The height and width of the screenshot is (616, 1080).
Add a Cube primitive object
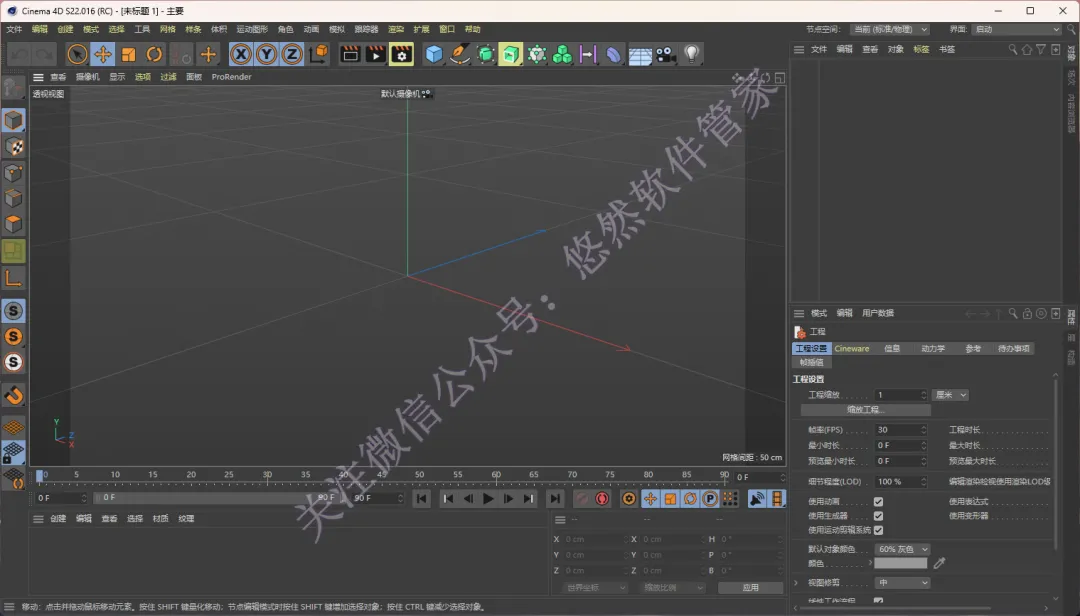pos(434,54)
